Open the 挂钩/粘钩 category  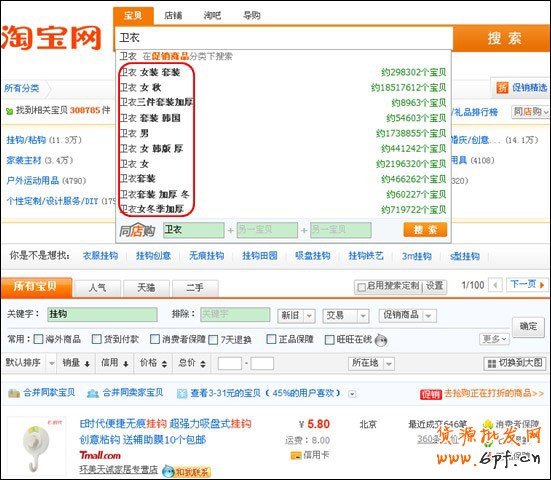point(26,140)
